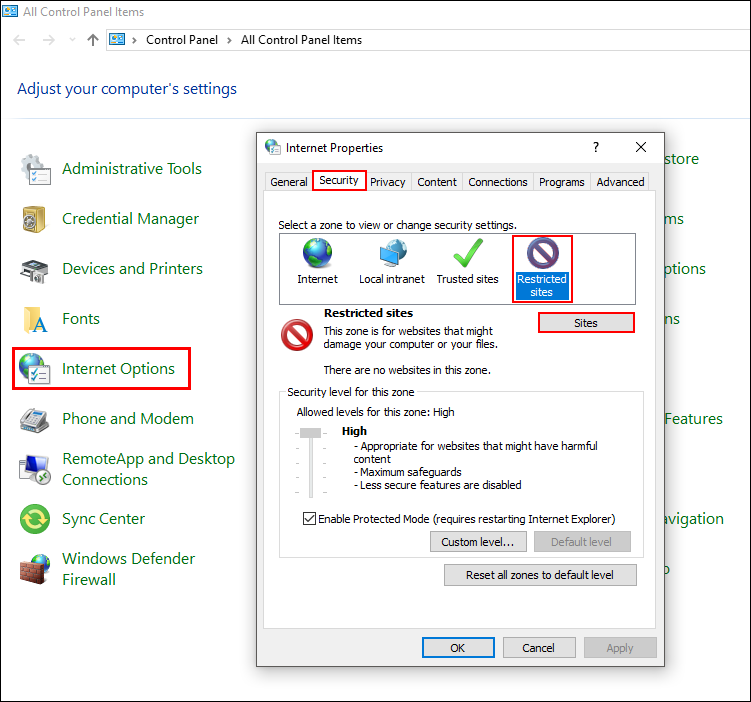This screenshot has height=702, width=751.
Task: Open the Internet Options link
Action: tap(118, 369)
